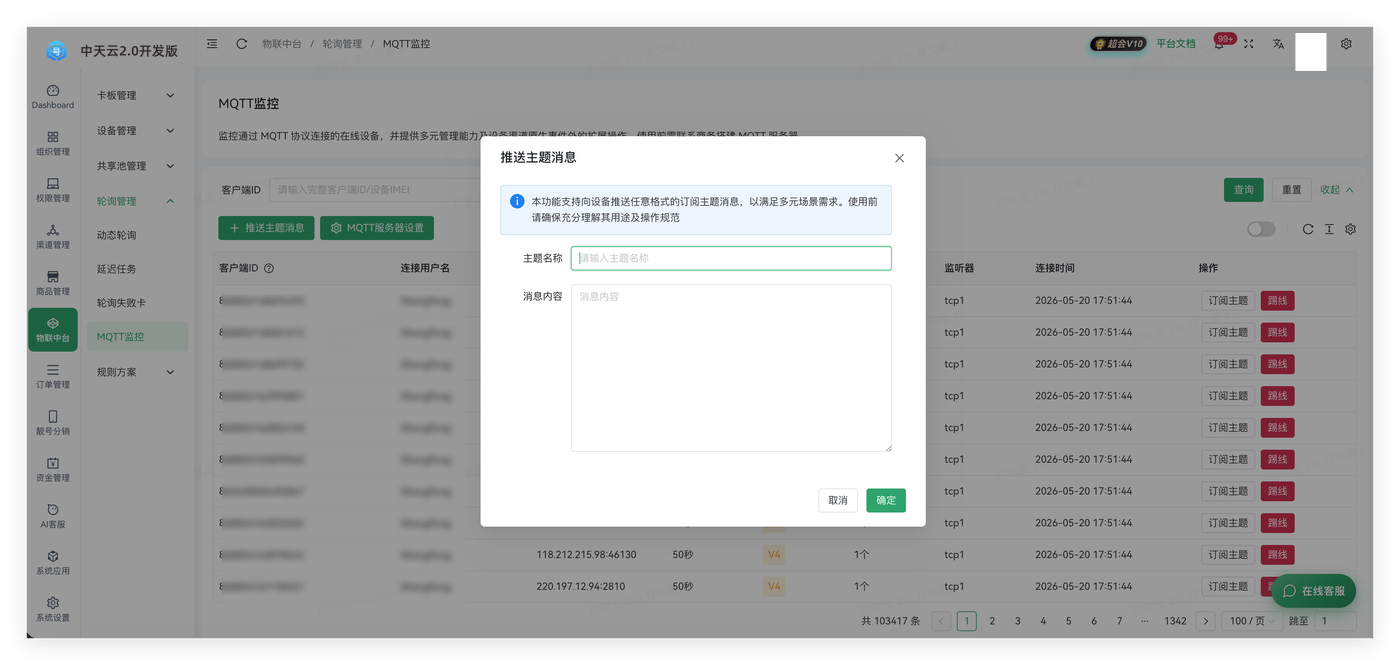Expand the 规则方案 menu

pyautogui.click(x=135, y=372)
